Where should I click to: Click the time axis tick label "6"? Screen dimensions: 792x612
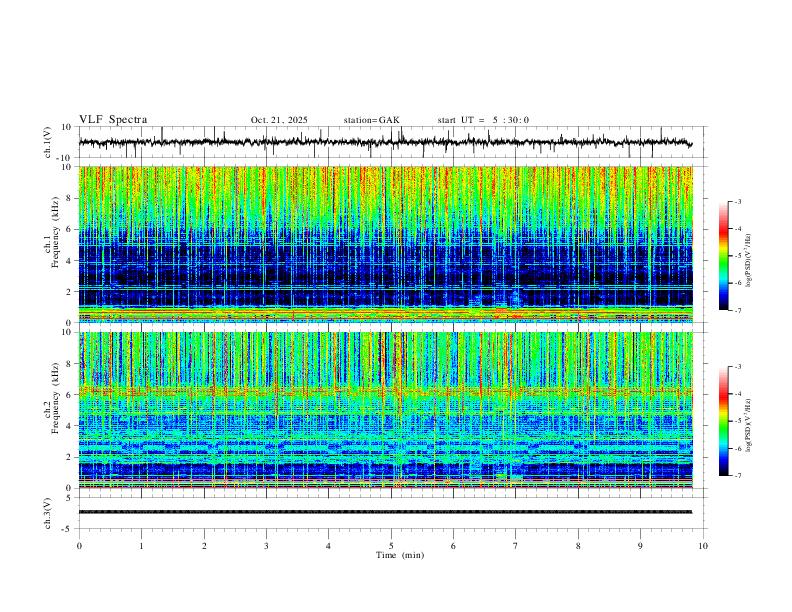(x=453, y=546)
